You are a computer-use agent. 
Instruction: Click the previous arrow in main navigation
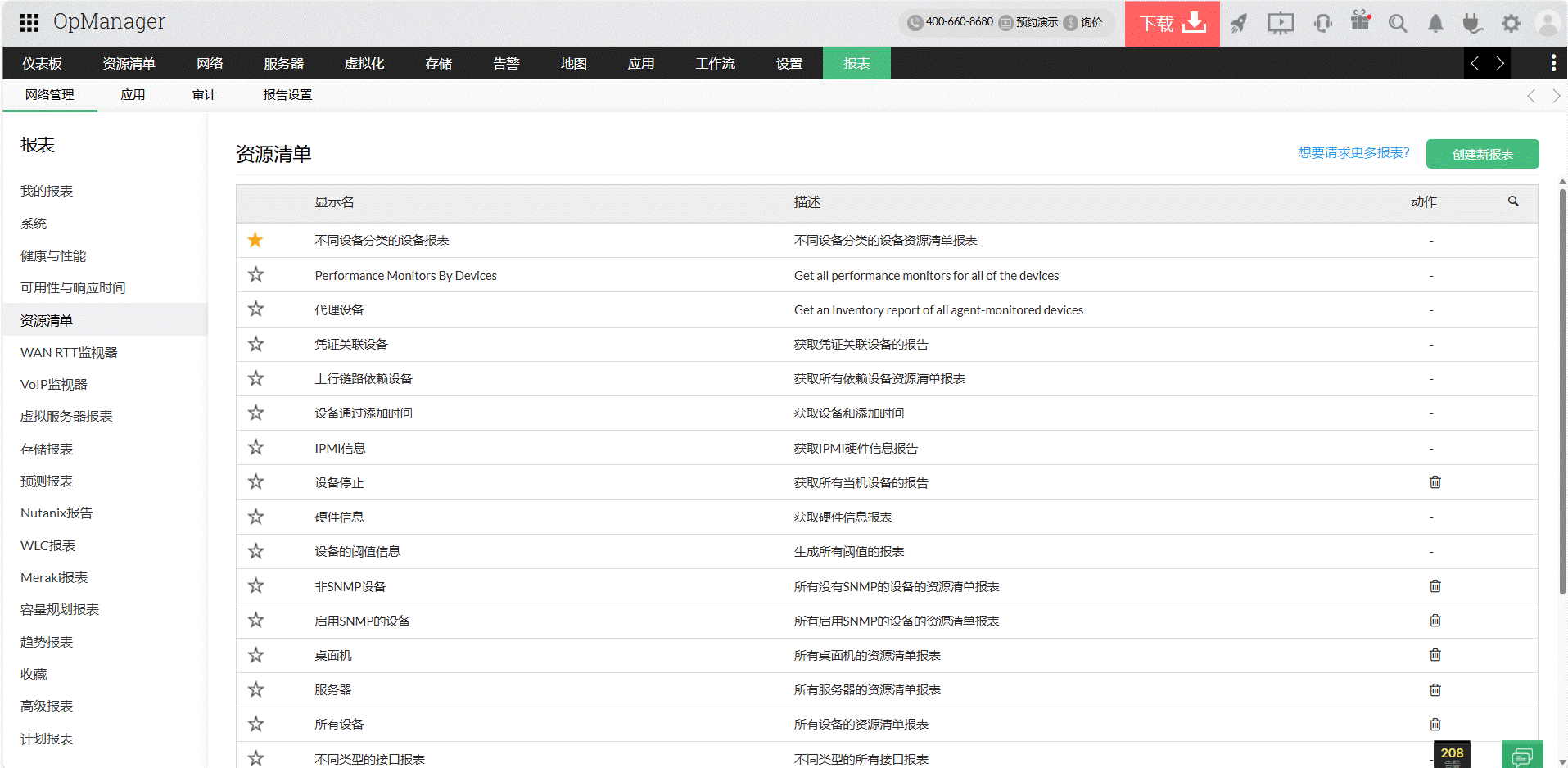(x=1475, y=63)
